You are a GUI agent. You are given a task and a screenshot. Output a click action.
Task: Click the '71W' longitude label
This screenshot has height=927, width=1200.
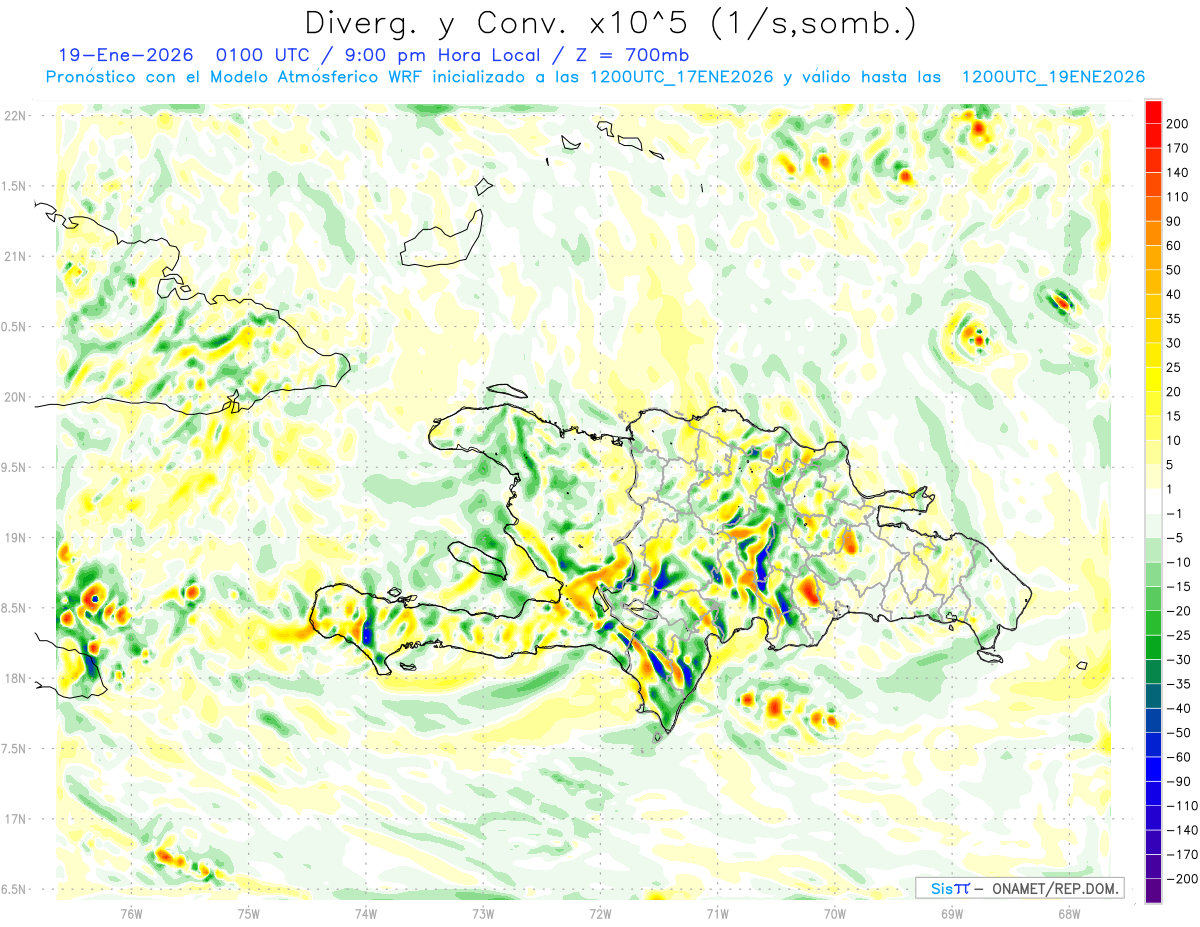(717, 912)
